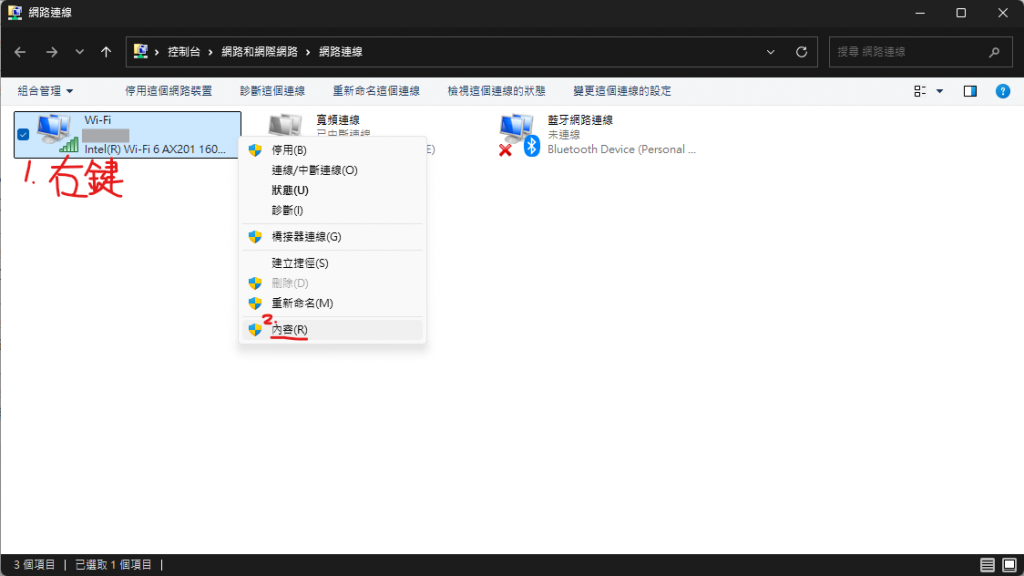Click the Intel(R) Wi-Fi 6 AX201 text

[155, 149]
